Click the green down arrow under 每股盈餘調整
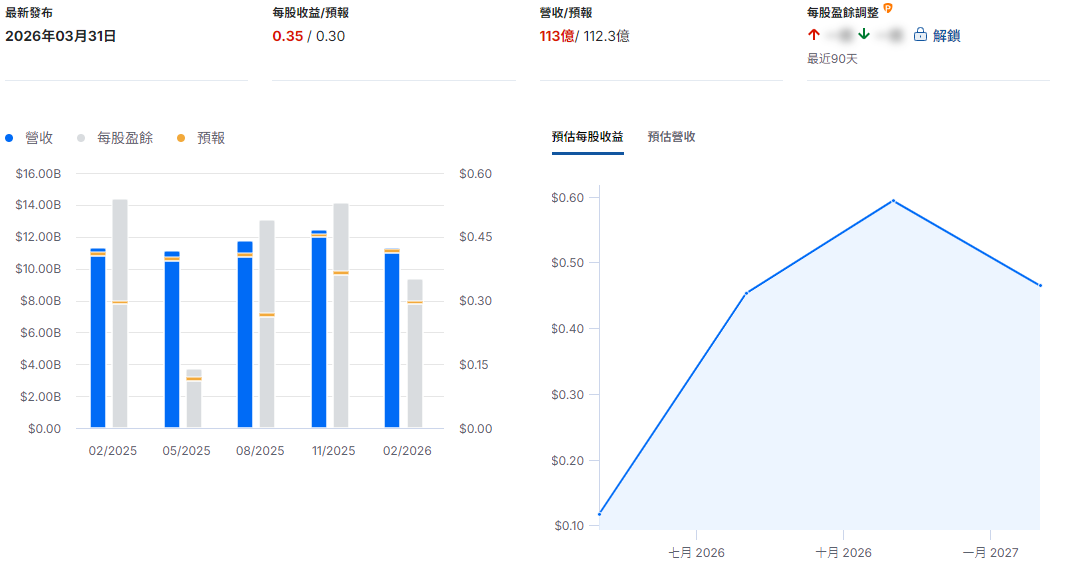 pos(863,34)
